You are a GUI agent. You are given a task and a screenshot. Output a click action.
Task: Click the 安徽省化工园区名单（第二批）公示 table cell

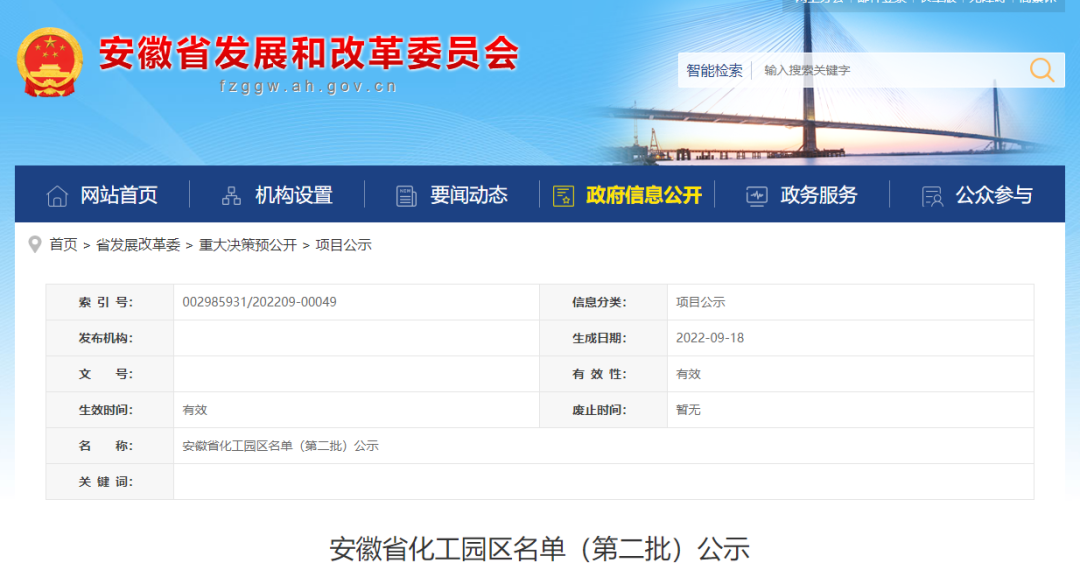coord(603,446)
